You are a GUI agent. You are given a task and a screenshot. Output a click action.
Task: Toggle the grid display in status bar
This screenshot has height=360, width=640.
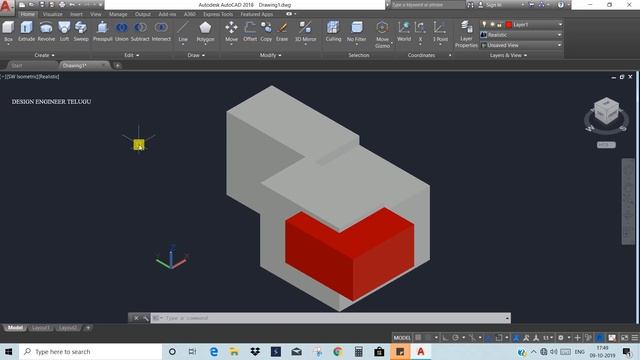pyautogui.click(x=418, y=338)
